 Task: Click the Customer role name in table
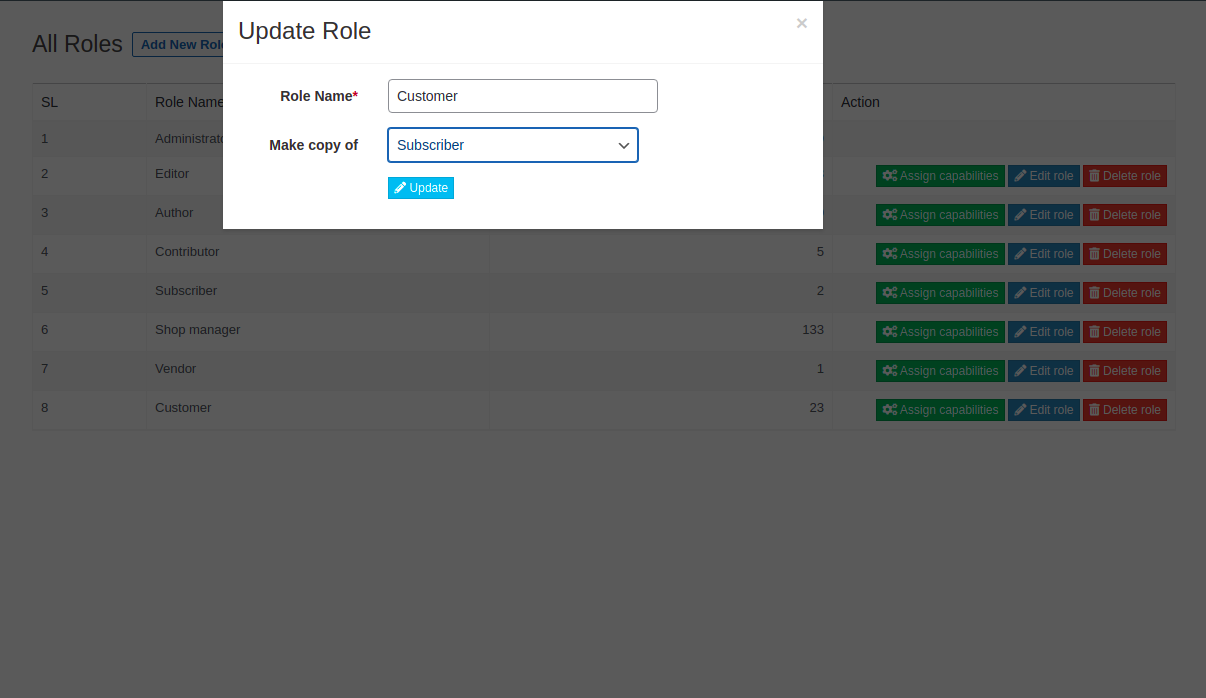point(183,408)
